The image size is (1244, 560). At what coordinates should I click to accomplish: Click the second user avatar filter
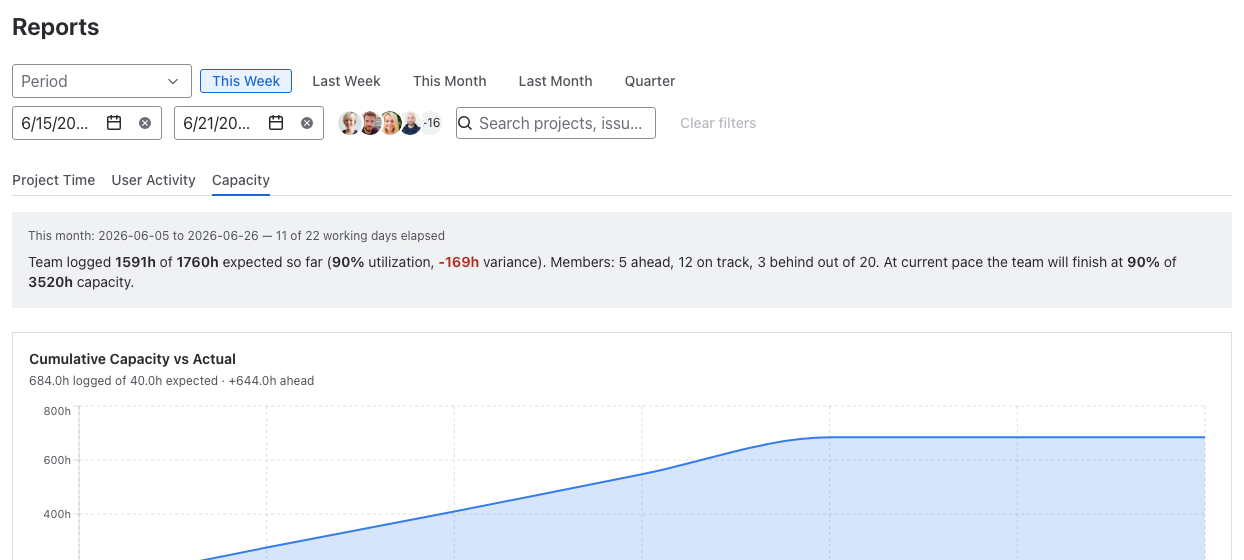pyautogui.click(x=370, y=123)
